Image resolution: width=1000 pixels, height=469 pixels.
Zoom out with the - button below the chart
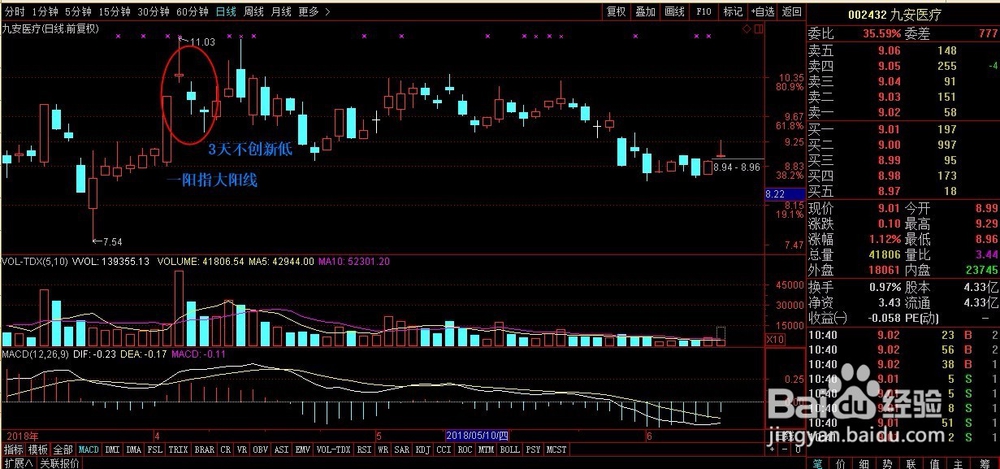[x=784, y=449]
